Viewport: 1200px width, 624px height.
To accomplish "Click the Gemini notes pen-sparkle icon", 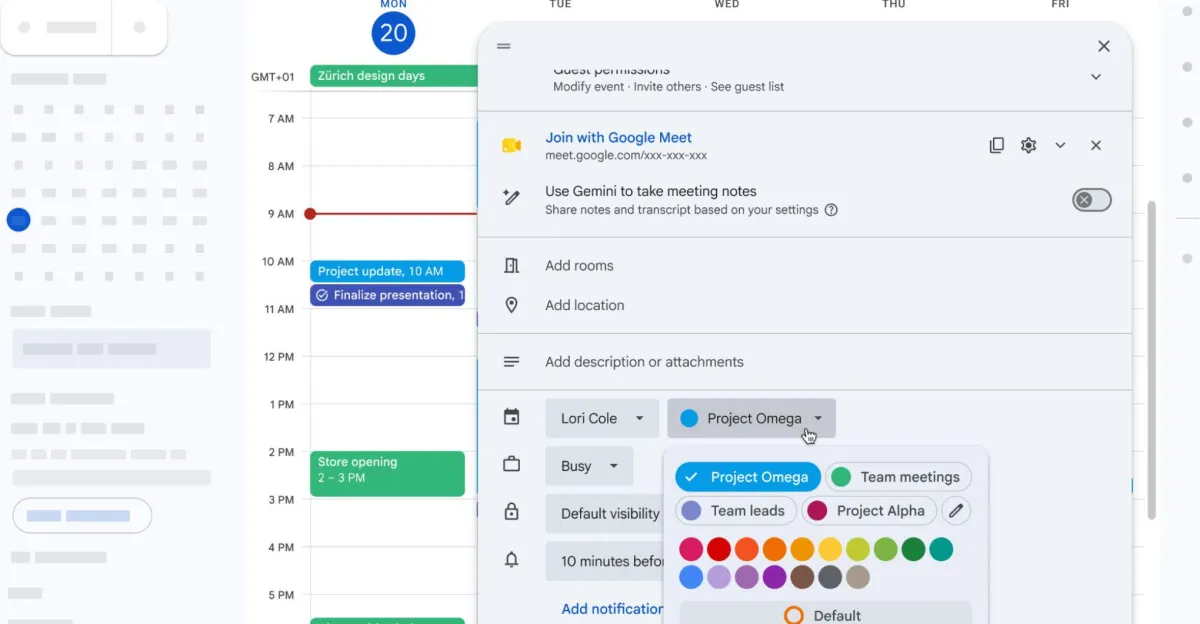I will tap(512, 198).
